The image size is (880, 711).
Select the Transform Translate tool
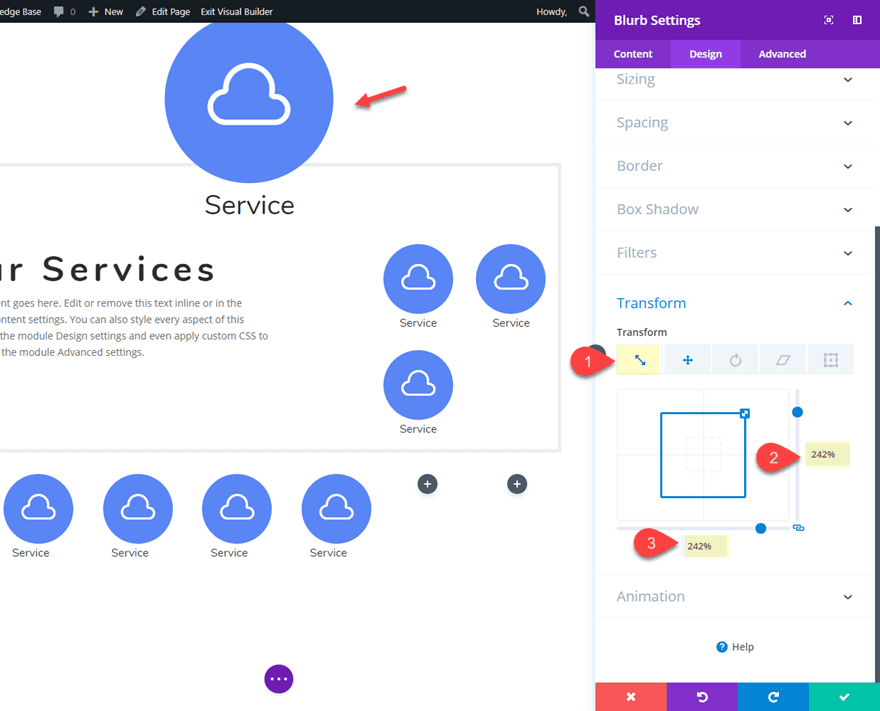coord(687,359)
